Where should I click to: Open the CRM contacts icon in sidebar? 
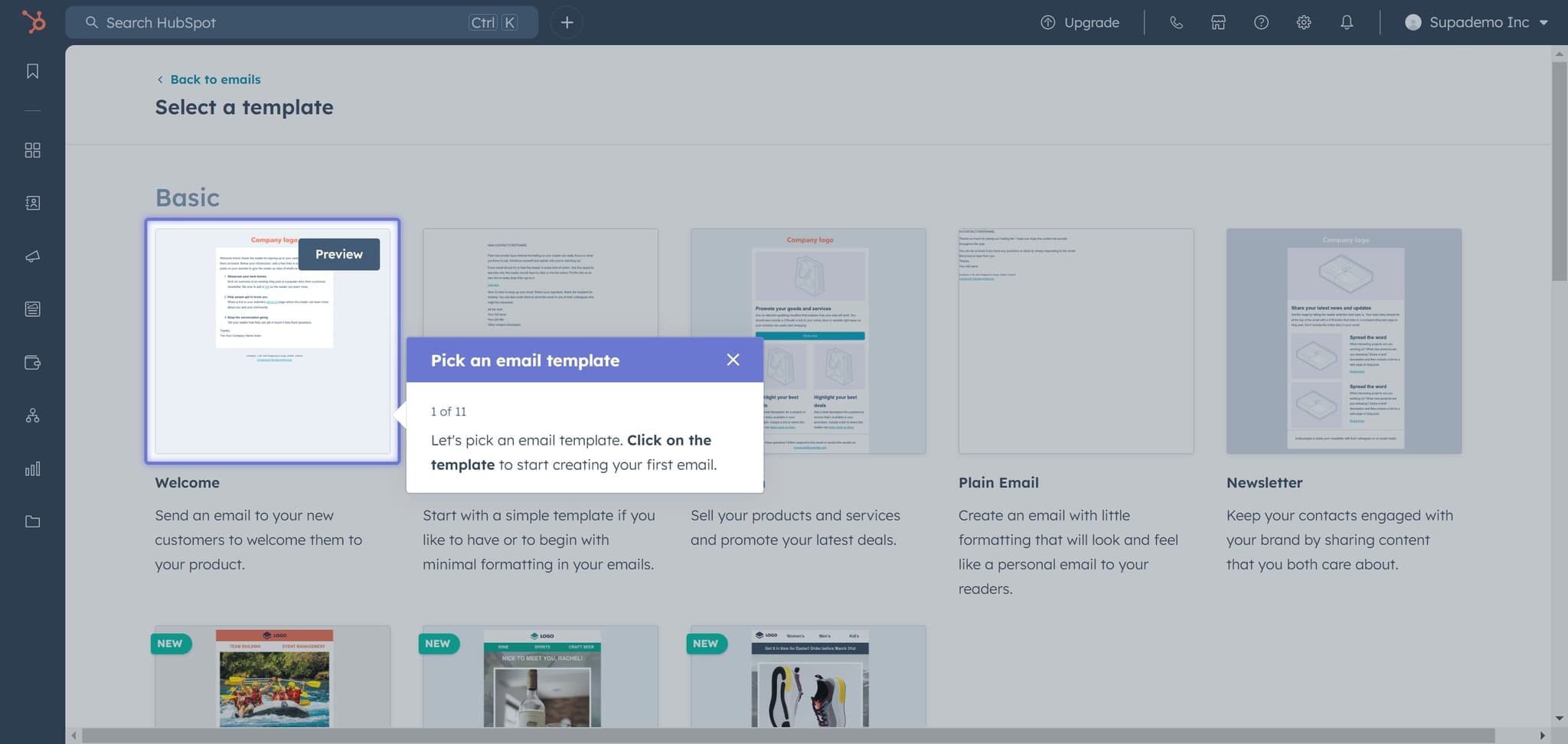click(32, 203)
